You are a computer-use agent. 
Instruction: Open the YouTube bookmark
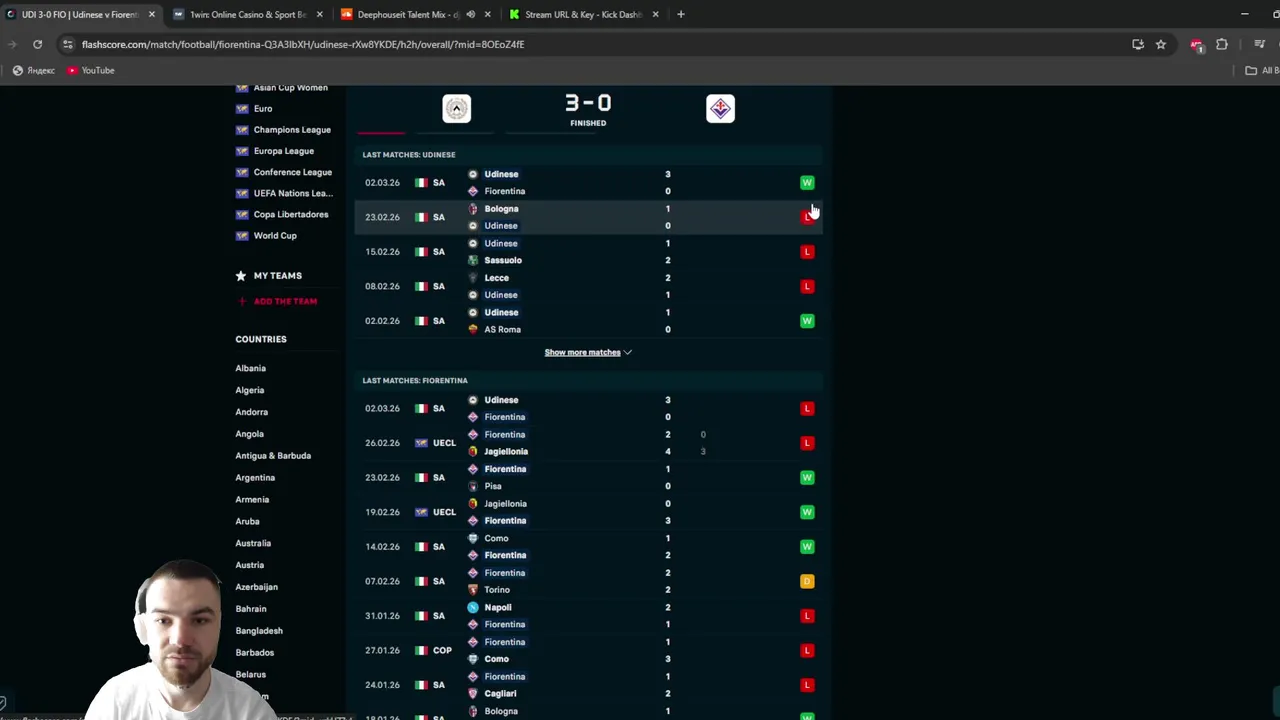pos(91,70)
